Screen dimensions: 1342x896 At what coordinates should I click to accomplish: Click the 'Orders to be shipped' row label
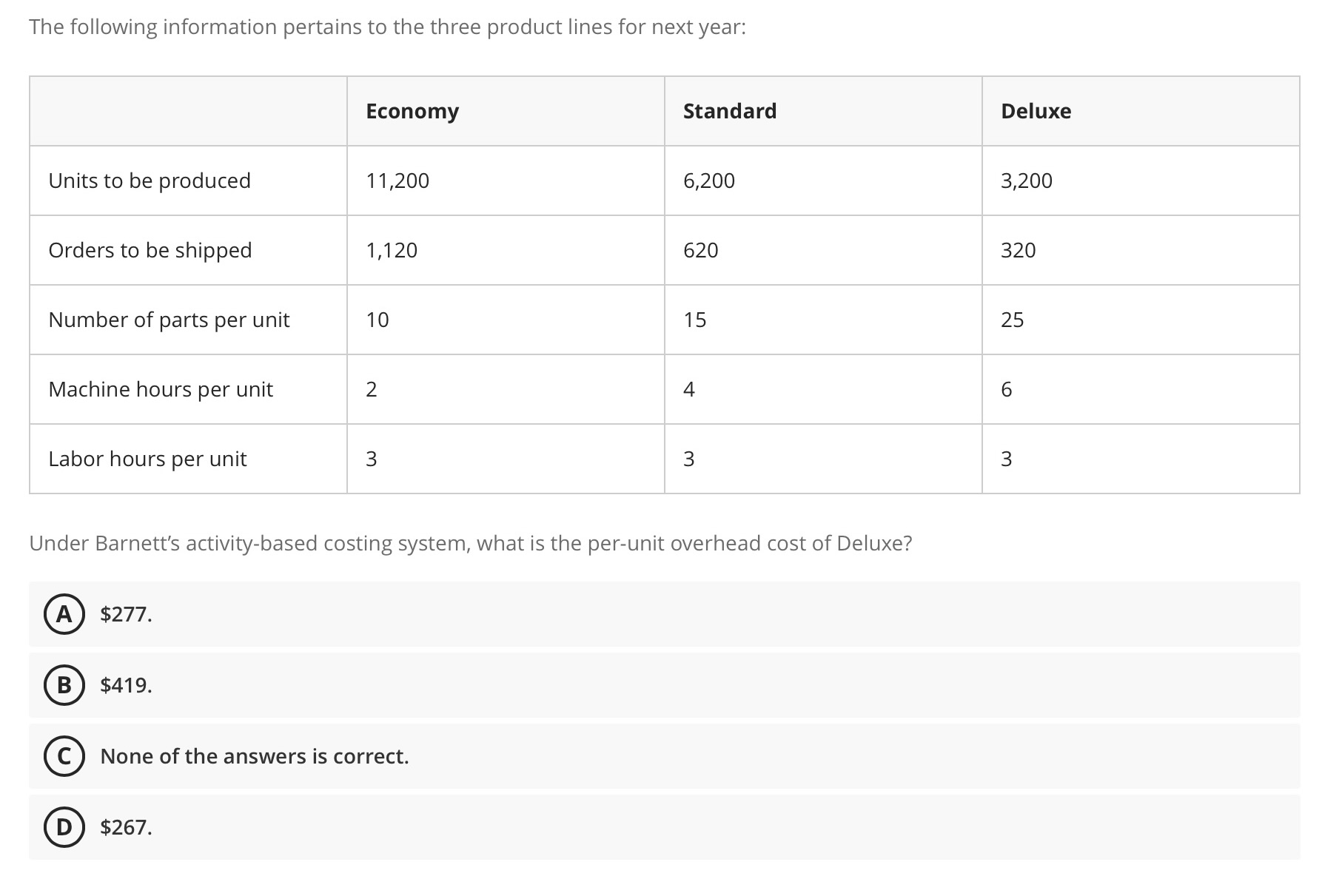[x=150, y=250]
